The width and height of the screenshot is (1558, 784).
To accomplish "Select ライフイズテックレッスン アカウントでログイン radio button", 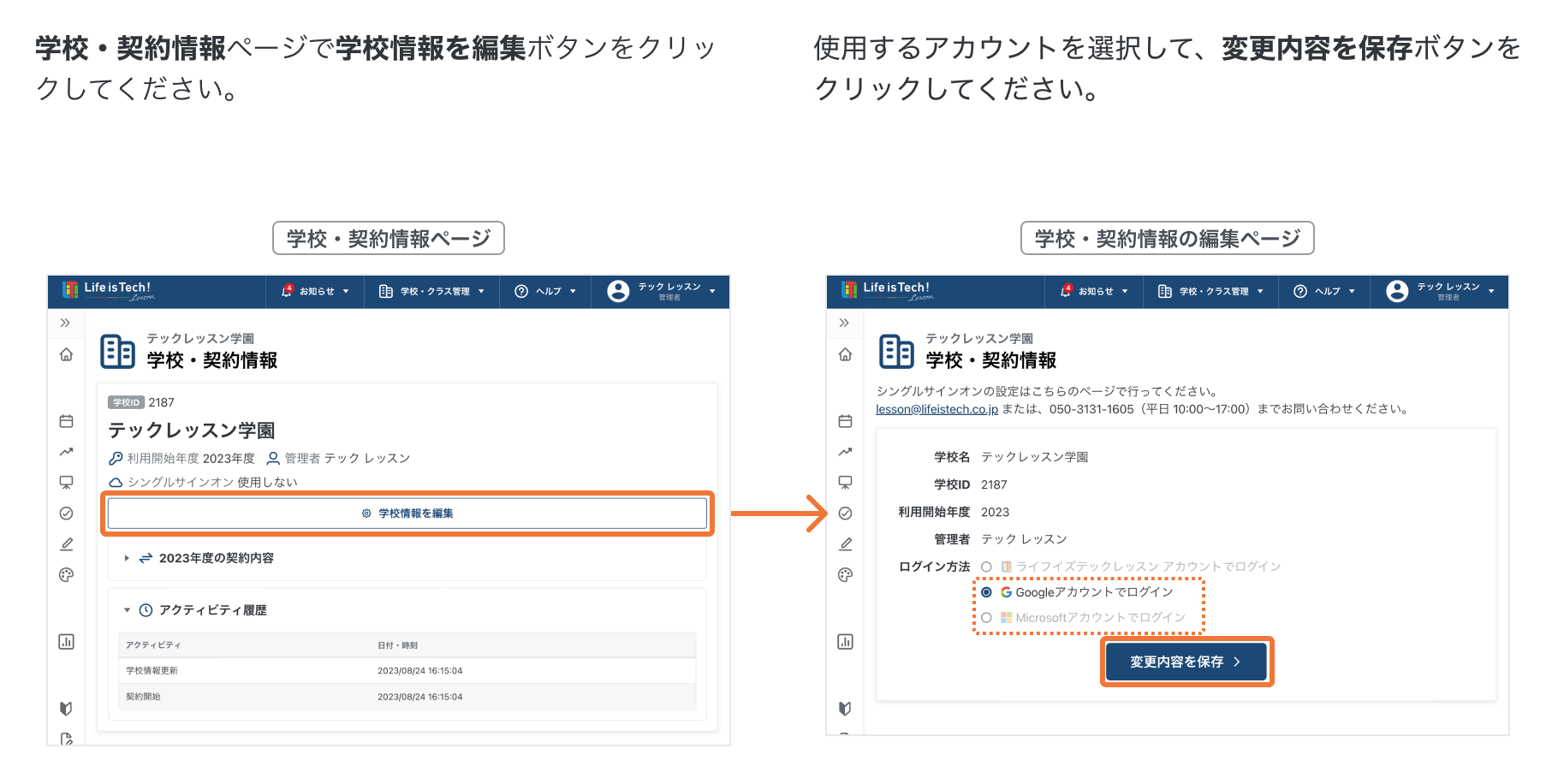I will [986, 567].
